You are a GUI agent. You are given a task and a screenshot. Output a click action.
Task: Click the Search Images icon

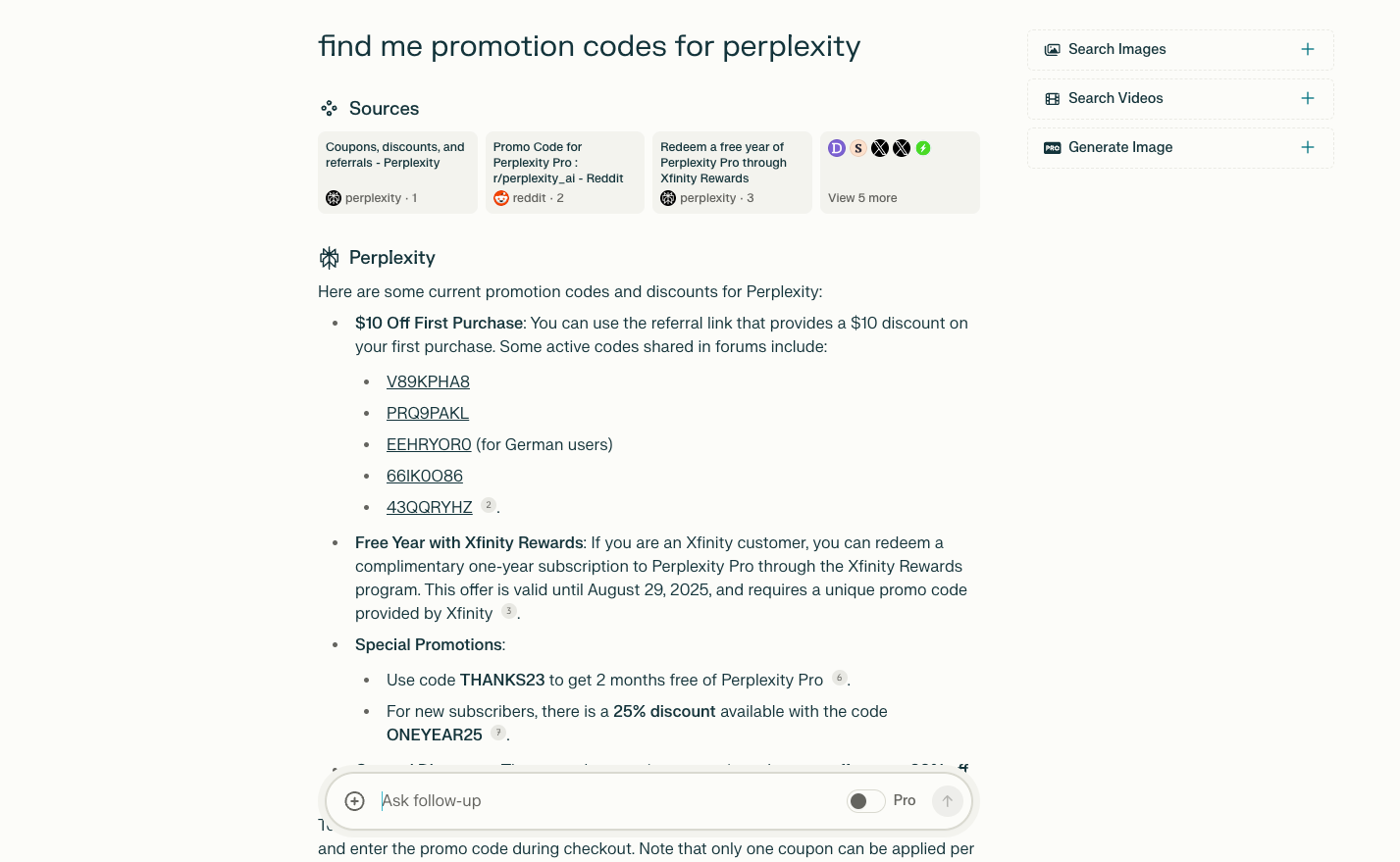coord(1053,49)
